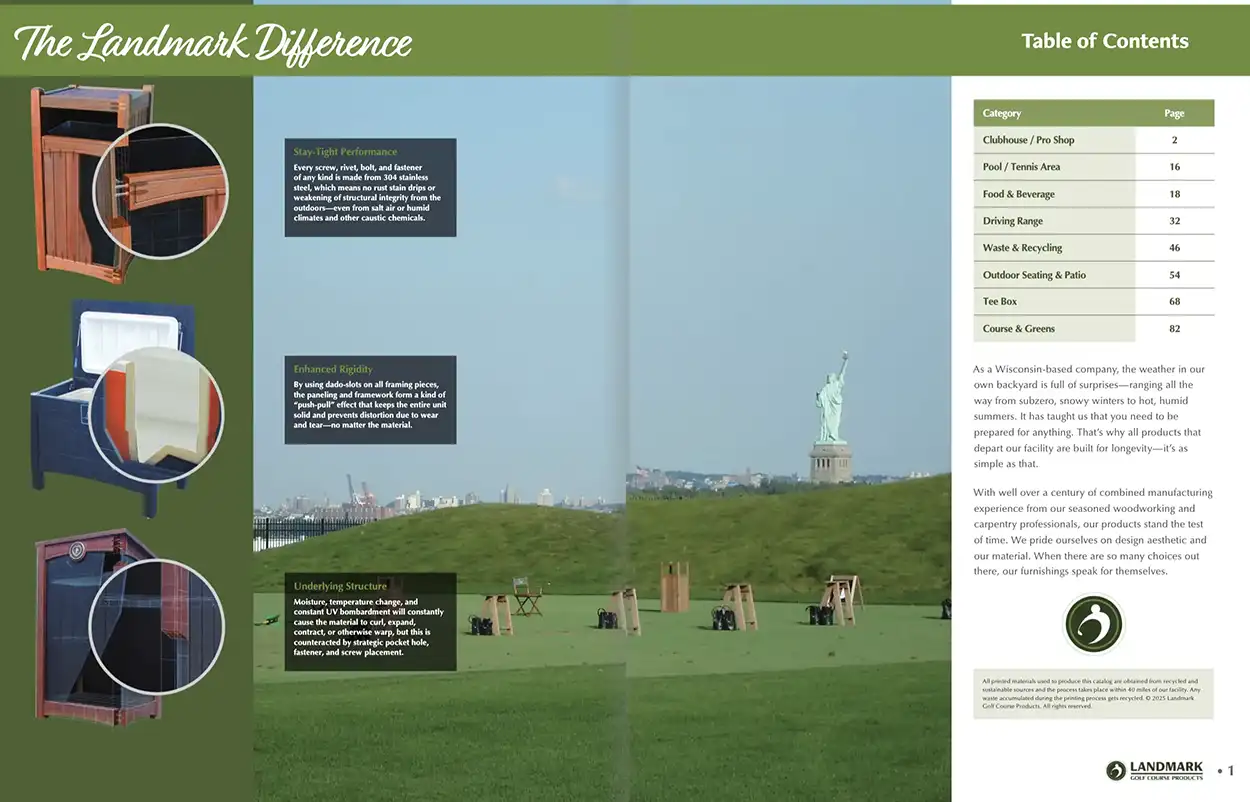Go to Pool / Tennis Area entry

point(1021,167)
